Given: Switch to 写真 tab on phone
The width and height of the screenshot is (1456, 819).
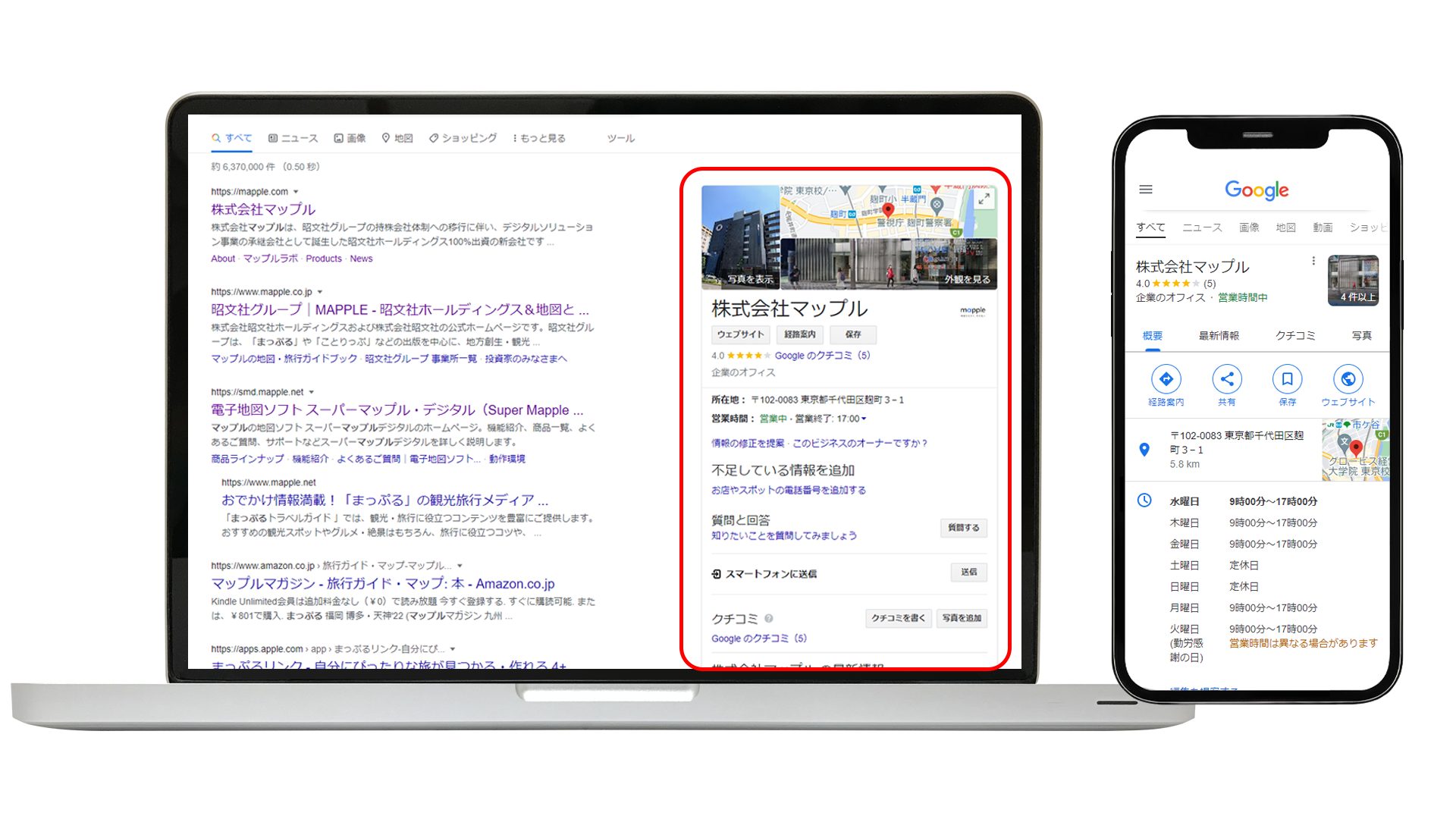Looking at the screenshot, I should 1361,335.
